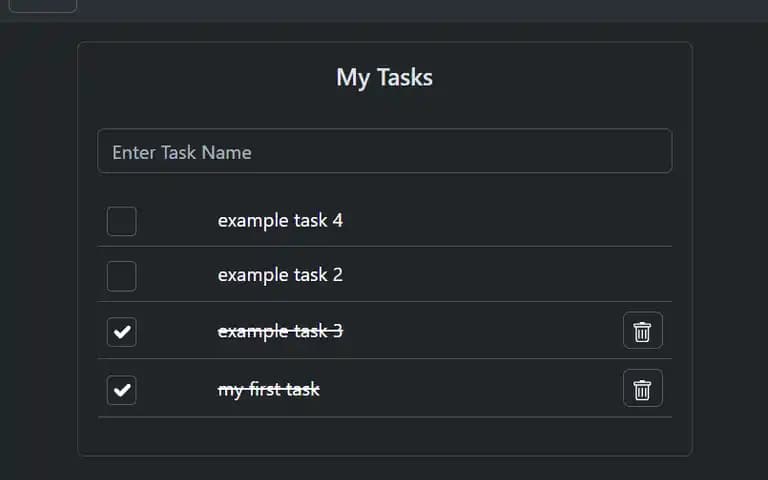This screenshot has width=768, height=480.
Task: Mark example task 2 as completed
Action: [x=121, y=276]
